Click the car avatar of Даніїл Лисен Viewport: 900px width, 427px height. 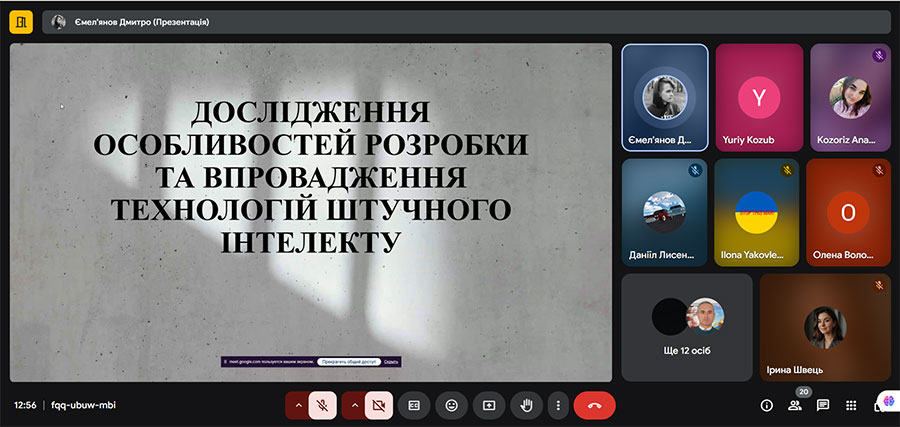pos(665,212)
